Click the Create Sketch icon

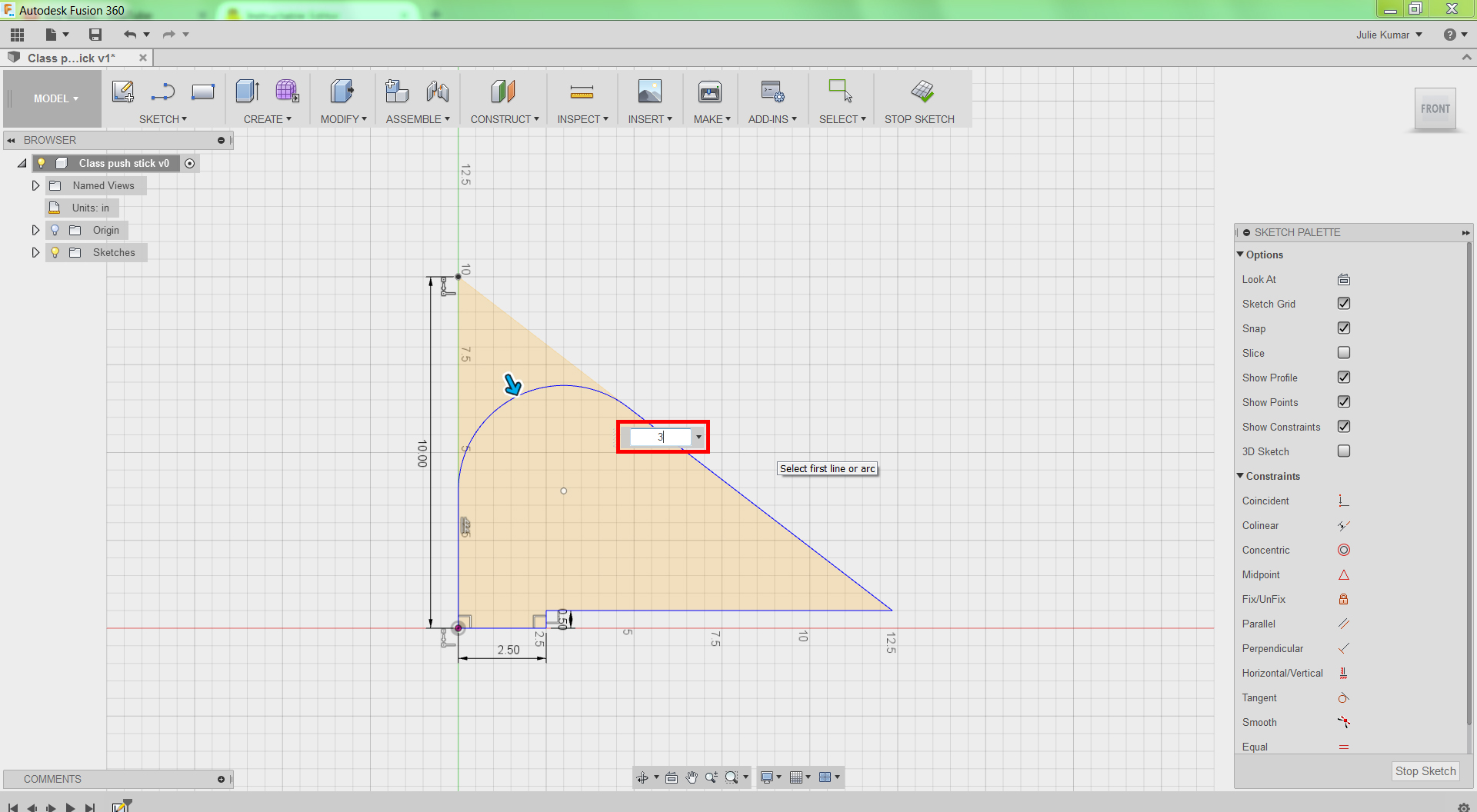123,92
